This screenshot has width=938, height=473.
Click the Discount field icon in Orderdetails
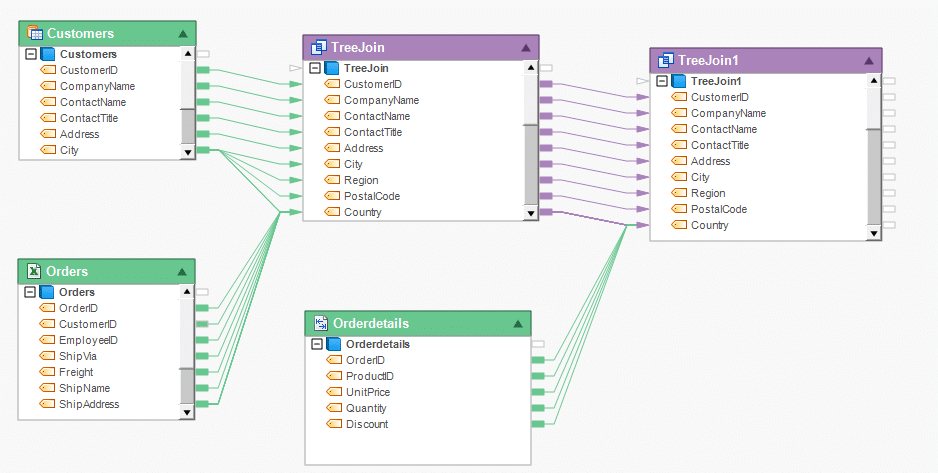point(333,424)
